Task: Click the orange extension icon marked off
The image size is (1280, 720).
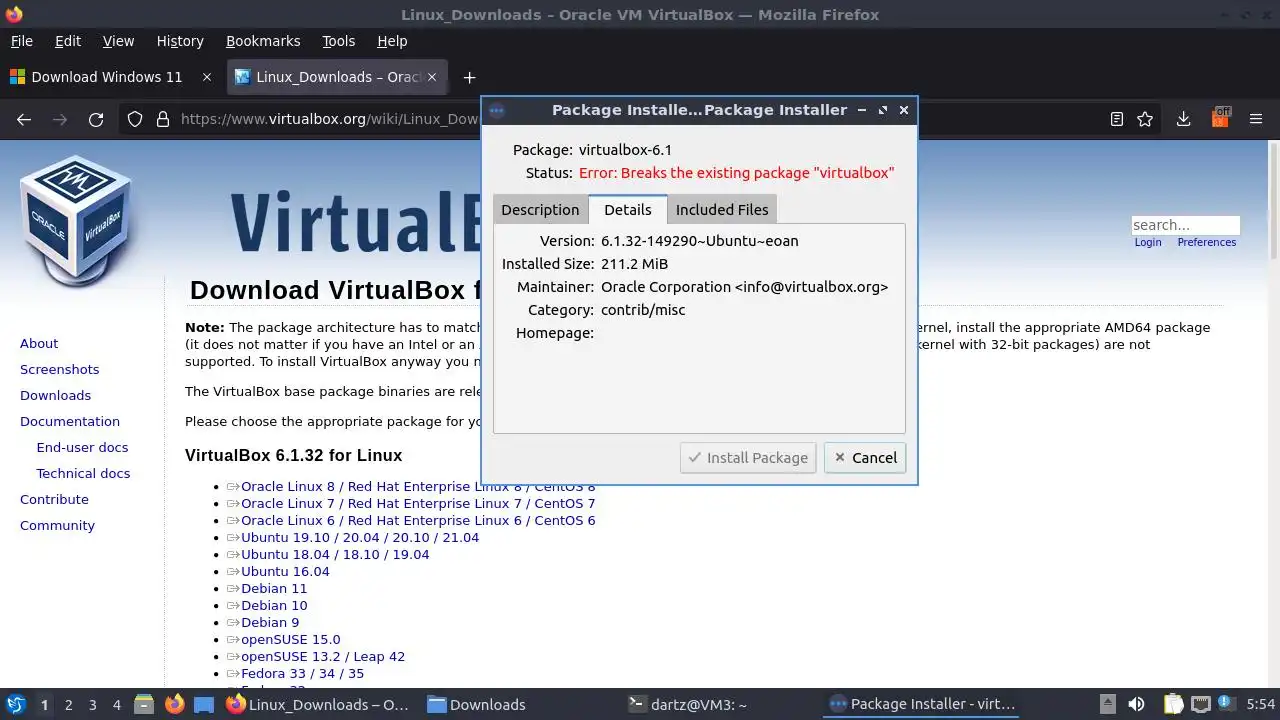Action: (x=1220, y=118)
